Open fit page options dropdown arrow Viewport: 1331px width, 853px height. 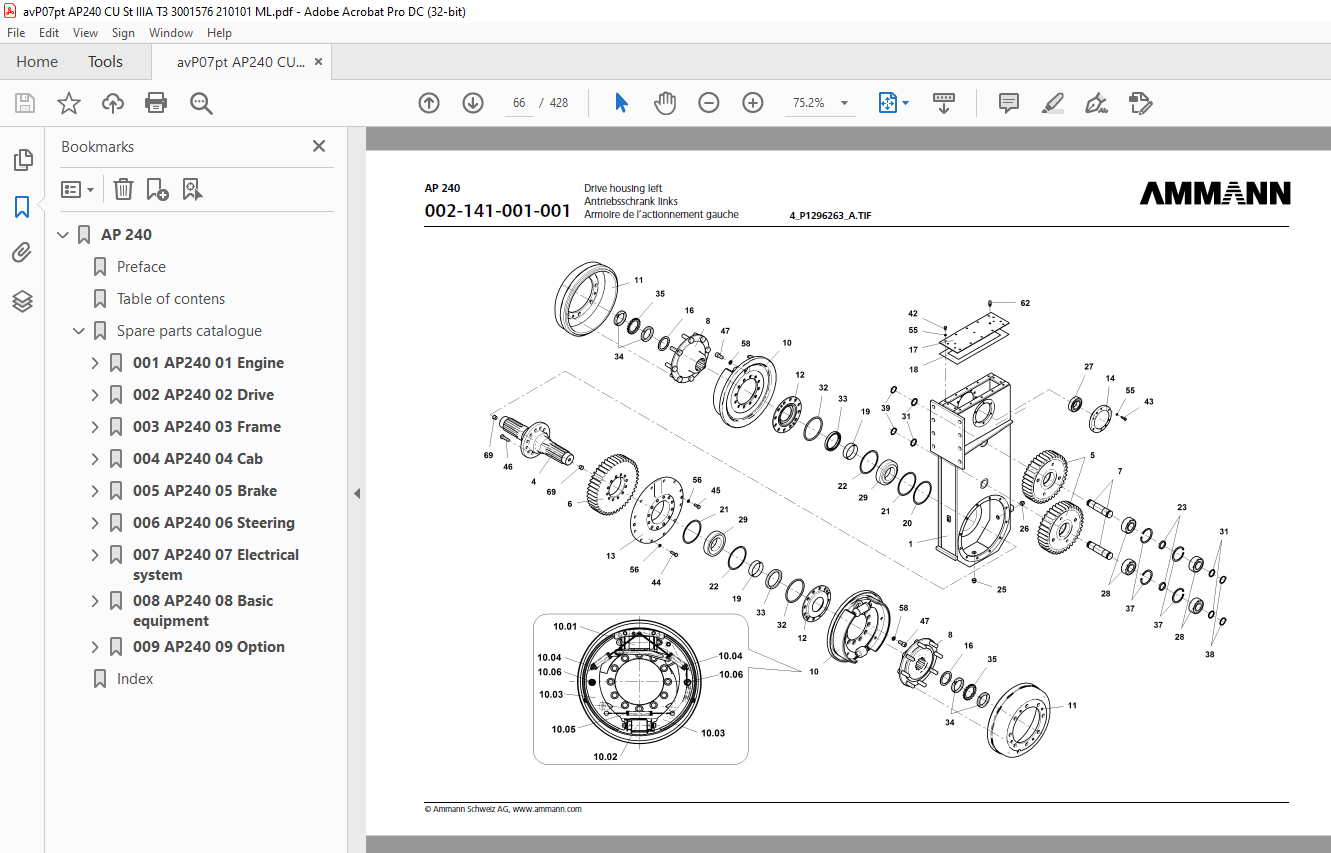click(905, 103)
